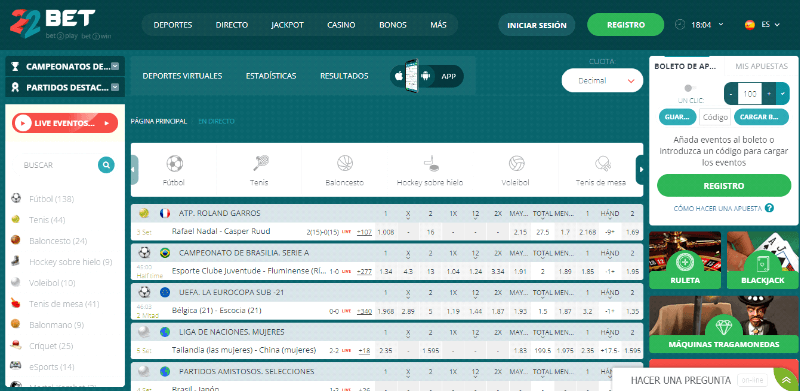Viewport: 800px width, 391px height.
Task: Select Fútbol (138) in sidebar
Action: 51,199
